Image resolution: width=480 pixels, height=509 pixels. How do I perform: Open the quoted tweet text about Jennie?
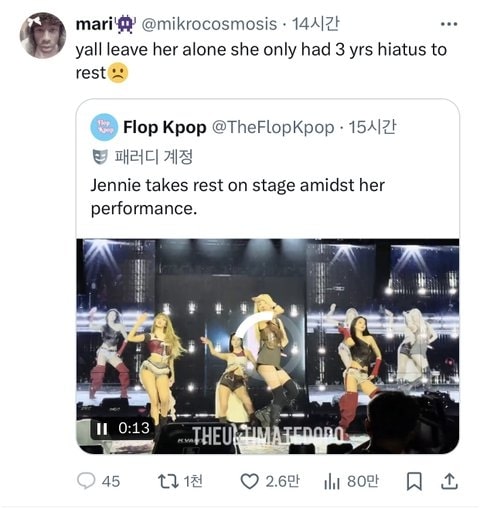pyautogui.click(x=238, y=197)
